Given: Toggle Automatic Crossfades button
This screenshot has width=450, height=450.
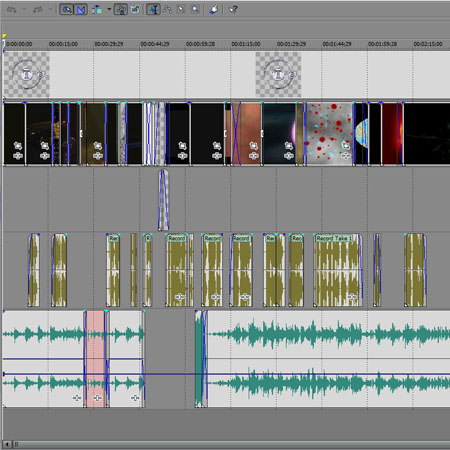Looking at the screenshot, I should [81, 9].
